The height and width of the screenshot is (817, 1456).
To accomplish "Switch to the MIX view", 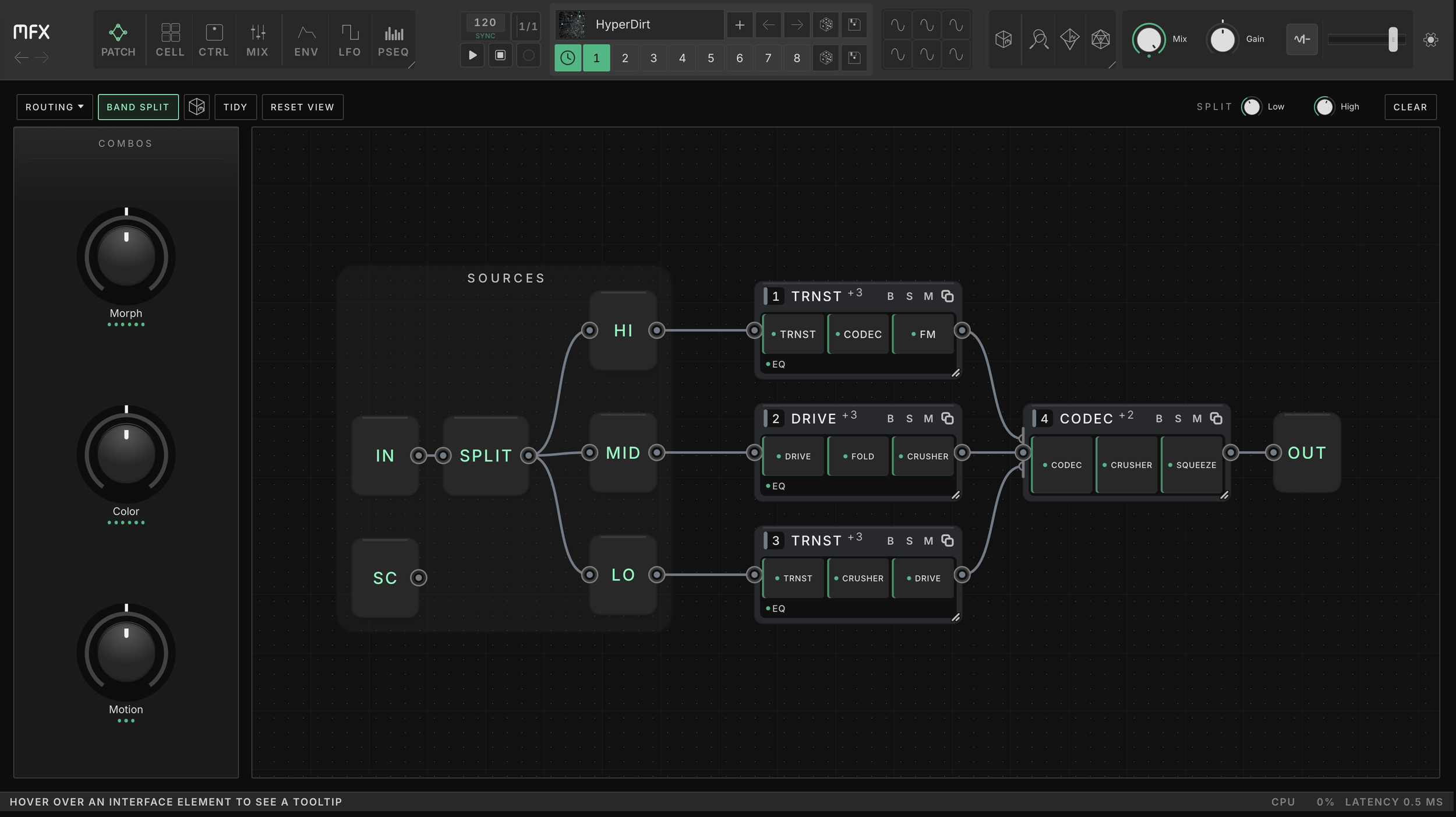I will (x=257, y=40).
